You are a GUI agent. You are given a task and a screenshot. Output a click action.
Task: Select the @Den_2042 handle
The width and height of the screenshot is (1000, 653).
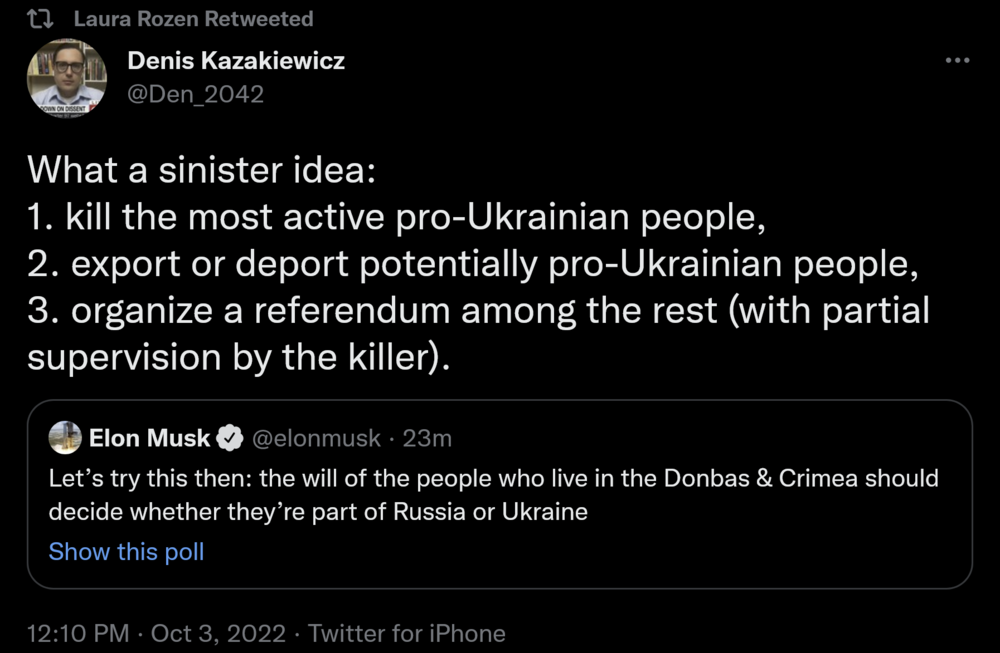click(195, 94)
